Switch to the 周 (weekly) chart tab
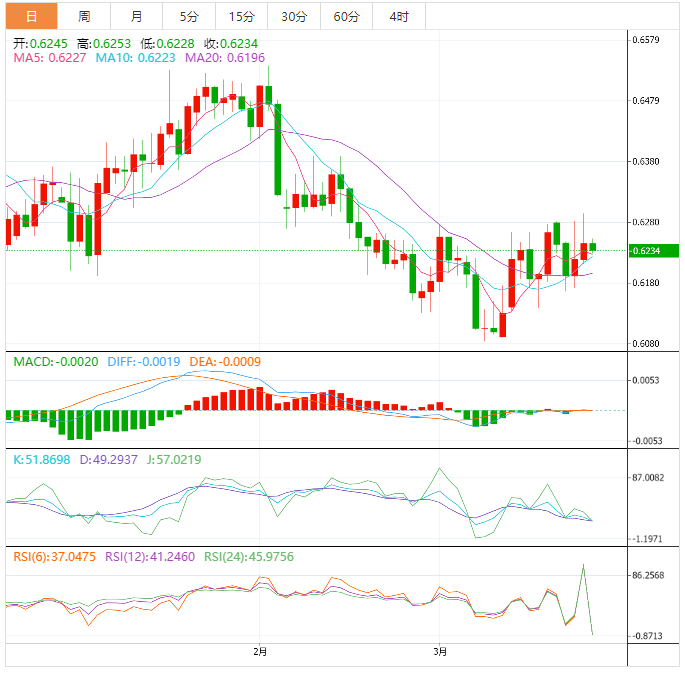 [x=84, y=17]
